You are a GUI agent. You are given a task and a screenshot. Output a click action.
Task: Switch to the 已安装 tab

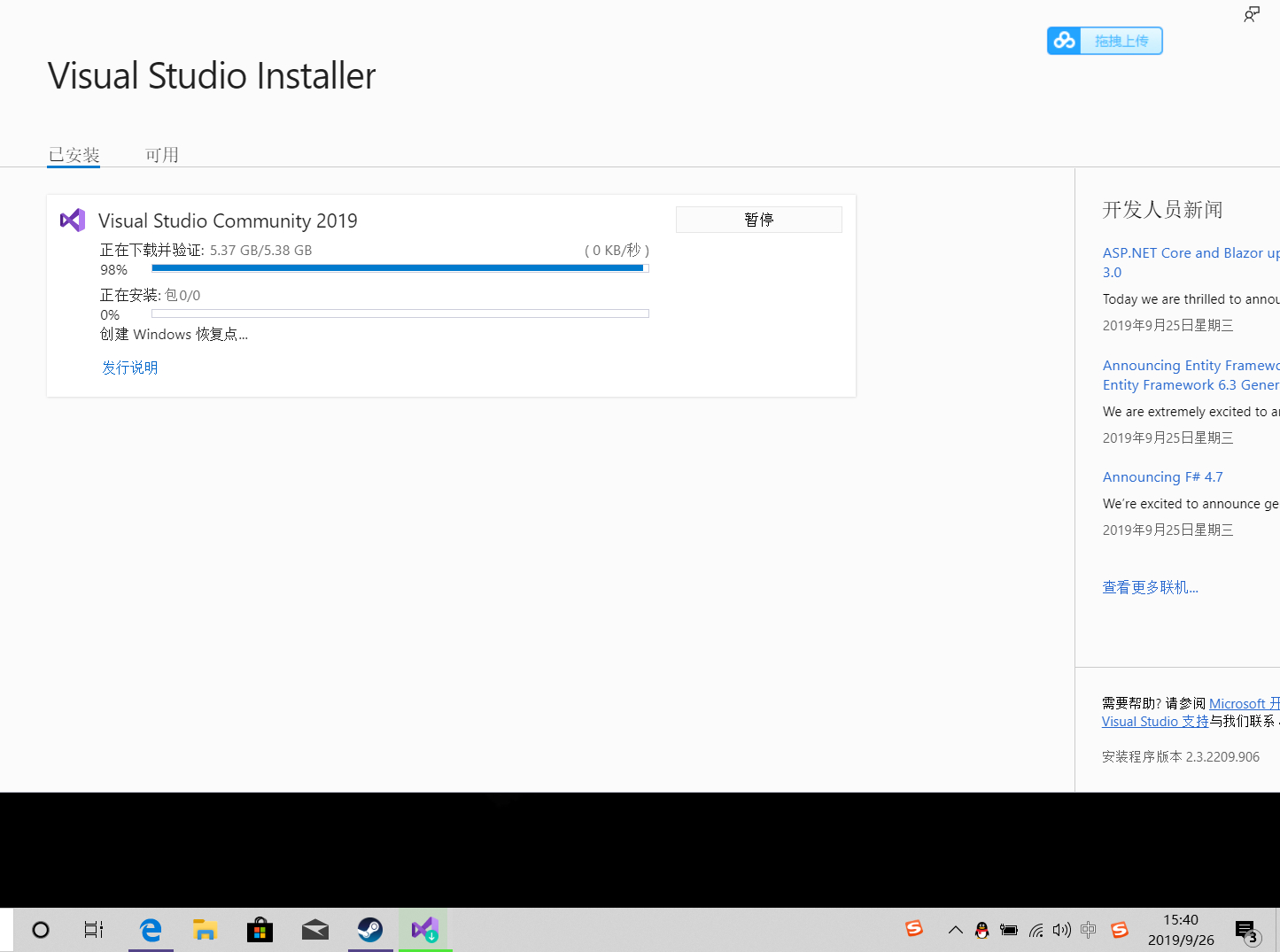74,155
